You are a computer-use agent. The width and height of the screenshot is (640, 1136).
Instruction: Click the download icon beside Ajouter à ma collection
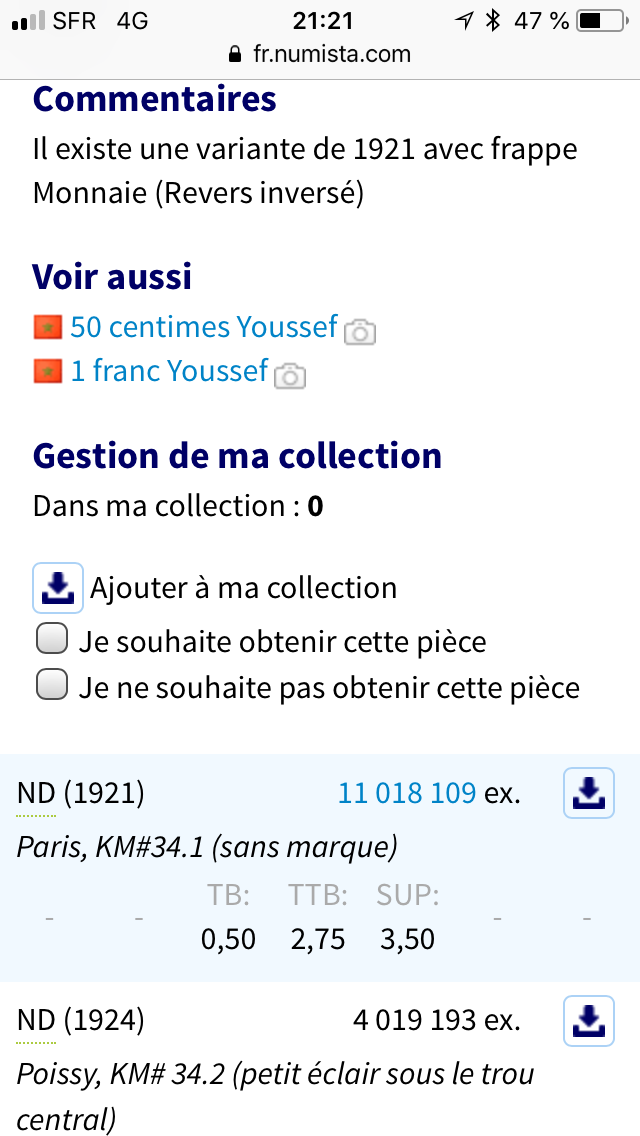coord(58,588)
